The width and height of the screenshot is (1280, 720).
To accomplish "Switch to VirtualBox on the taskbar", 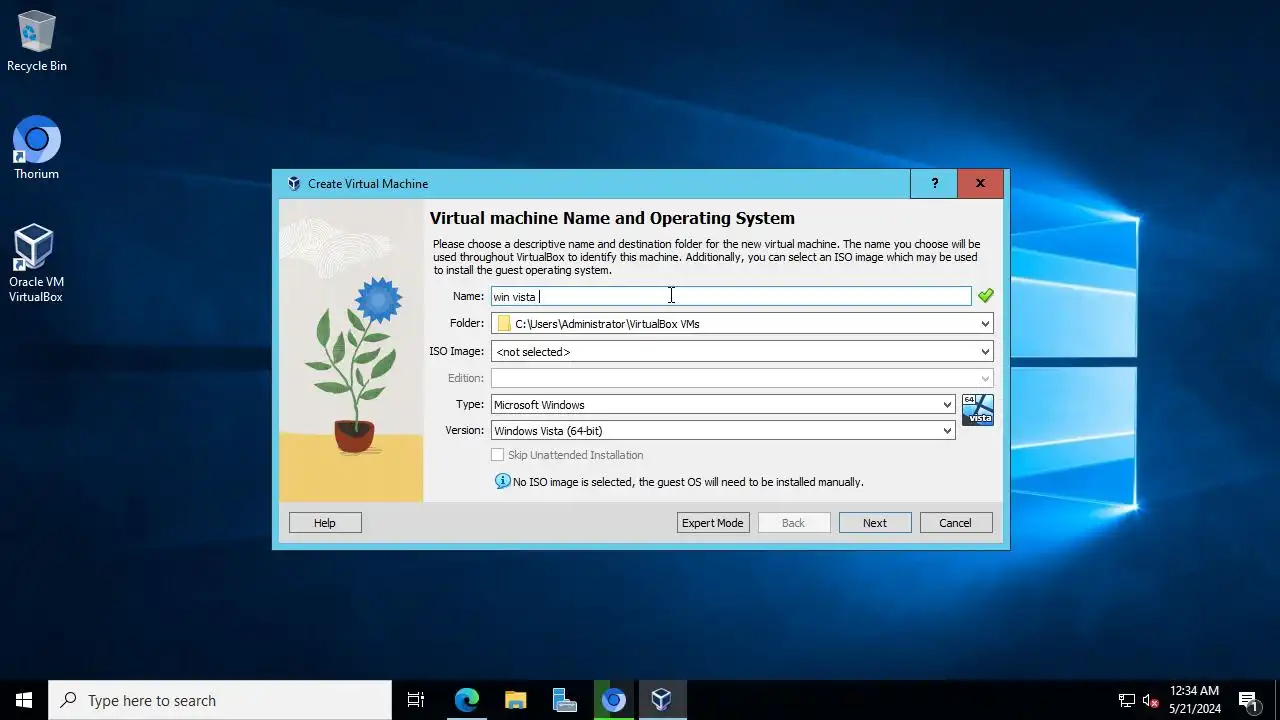I will coord(661,700).
